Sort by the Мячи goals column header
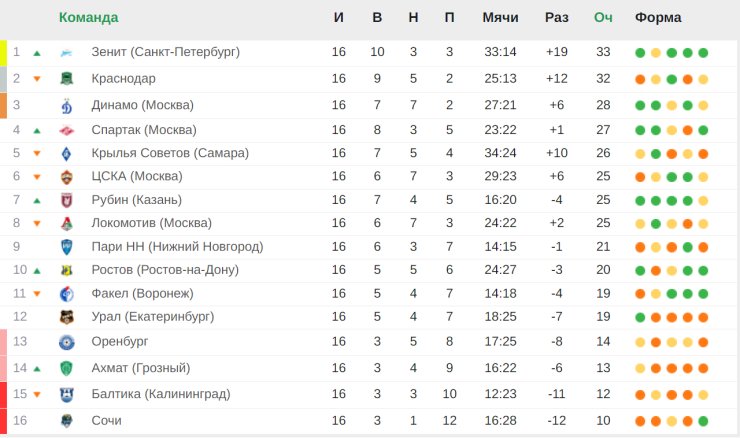740x438 pixels. click(x=500, y=17)
